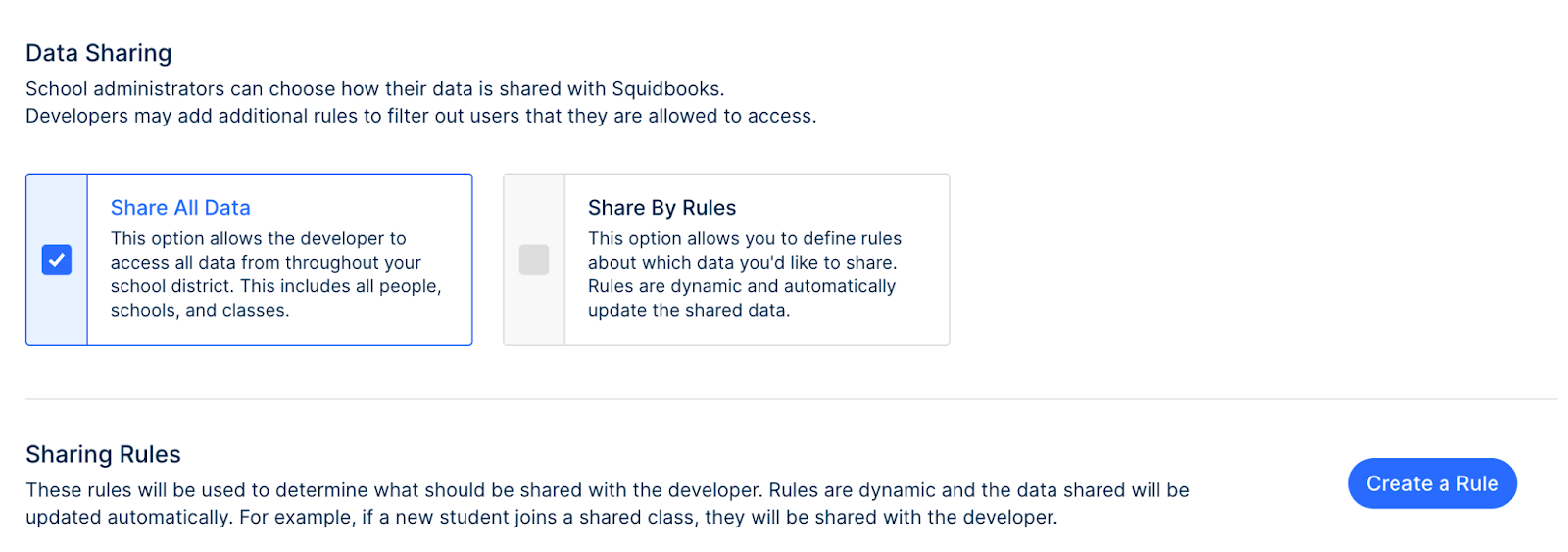Click 'Rules are dynamic and automatically' card text
1568x552 pixels.
742,286
